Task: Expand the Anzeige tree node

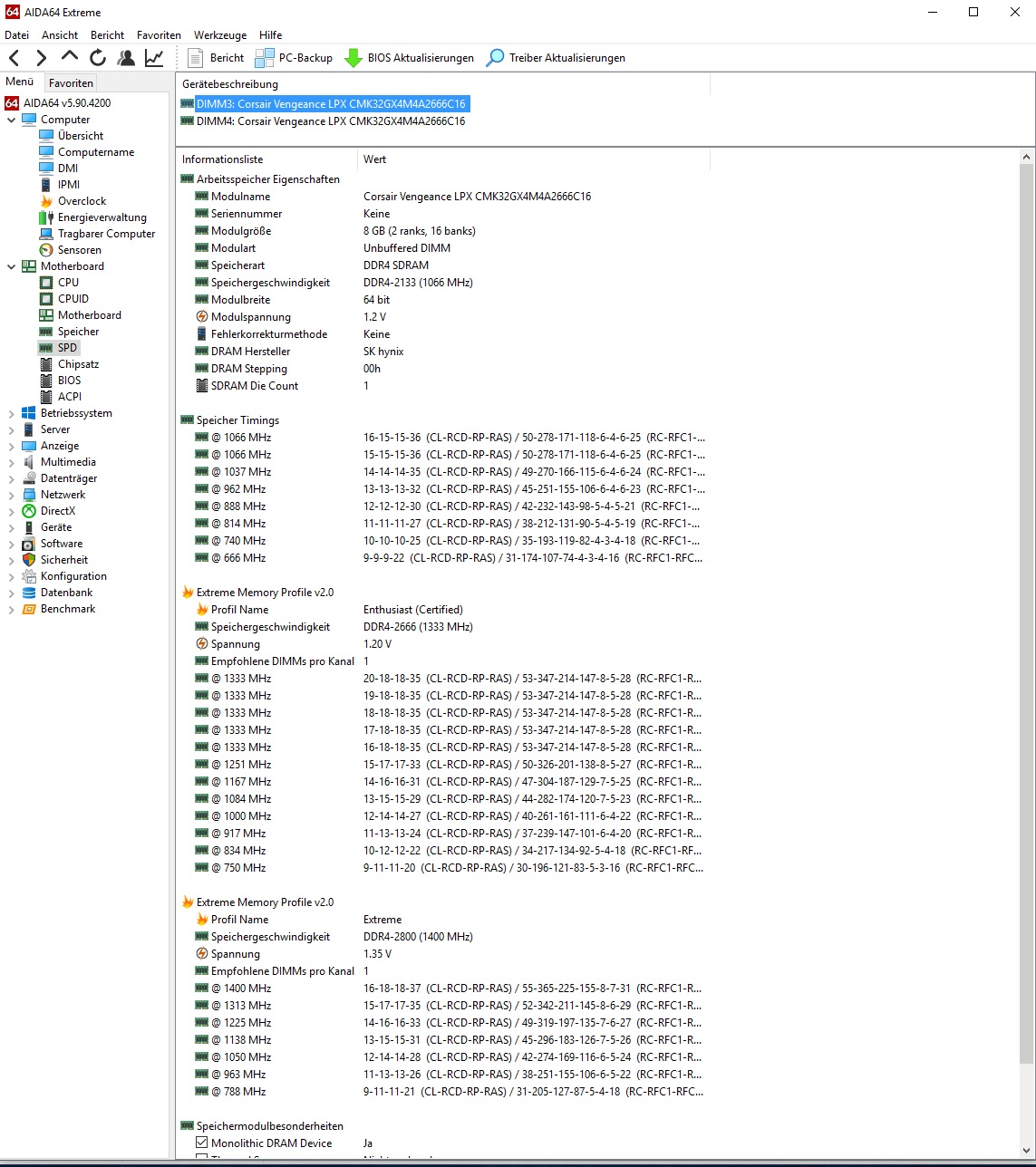Action: [x=11, y=446]
